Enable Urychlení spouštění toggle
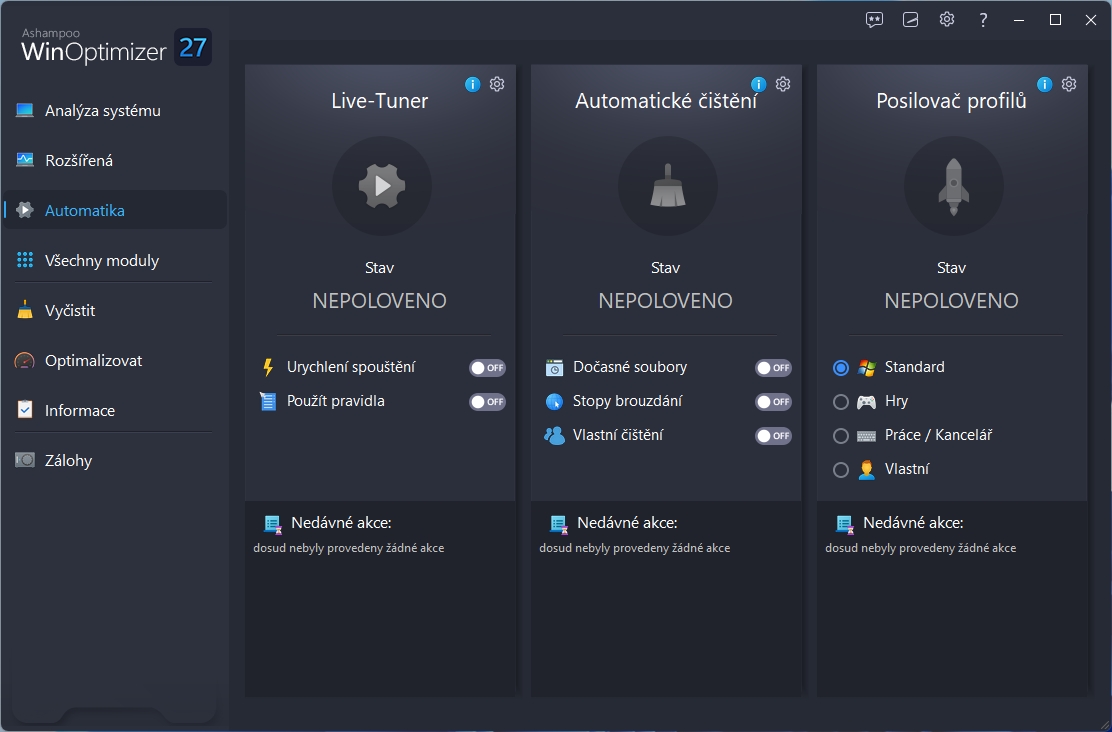This screenshot has width=1112, height=732. pyautogui.click(x=487, y=368)
